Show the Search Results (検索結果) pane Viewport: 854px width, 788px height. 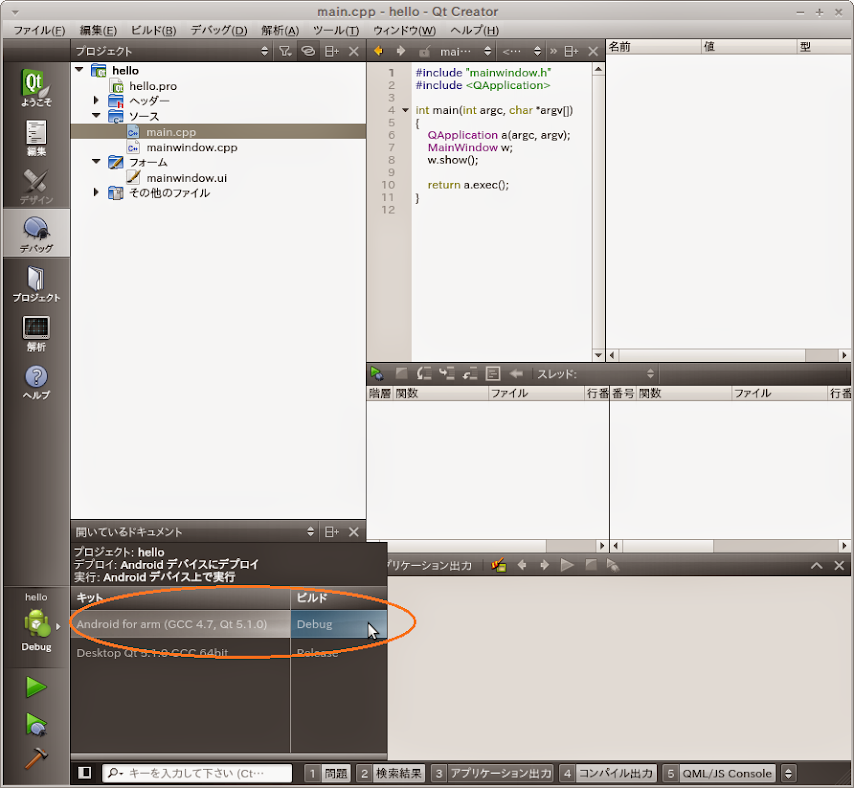391,773
